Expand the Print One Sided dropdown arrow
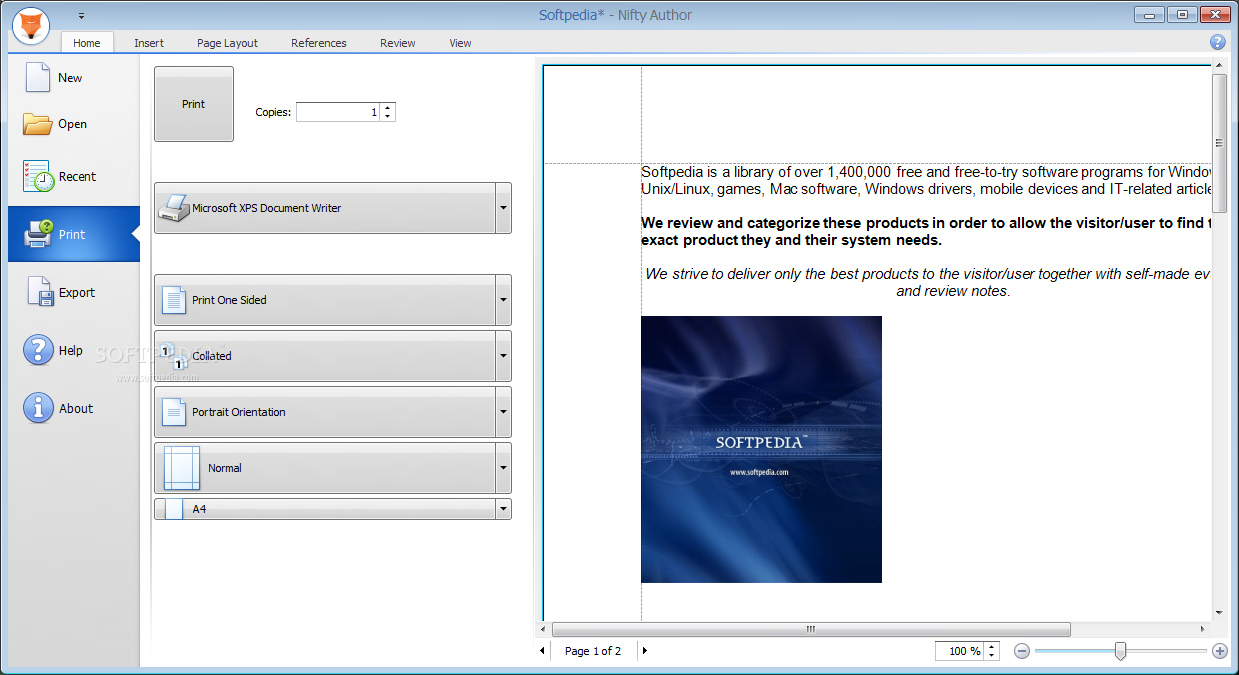Screen dimensions: 1239x675 tap(503, 300)
